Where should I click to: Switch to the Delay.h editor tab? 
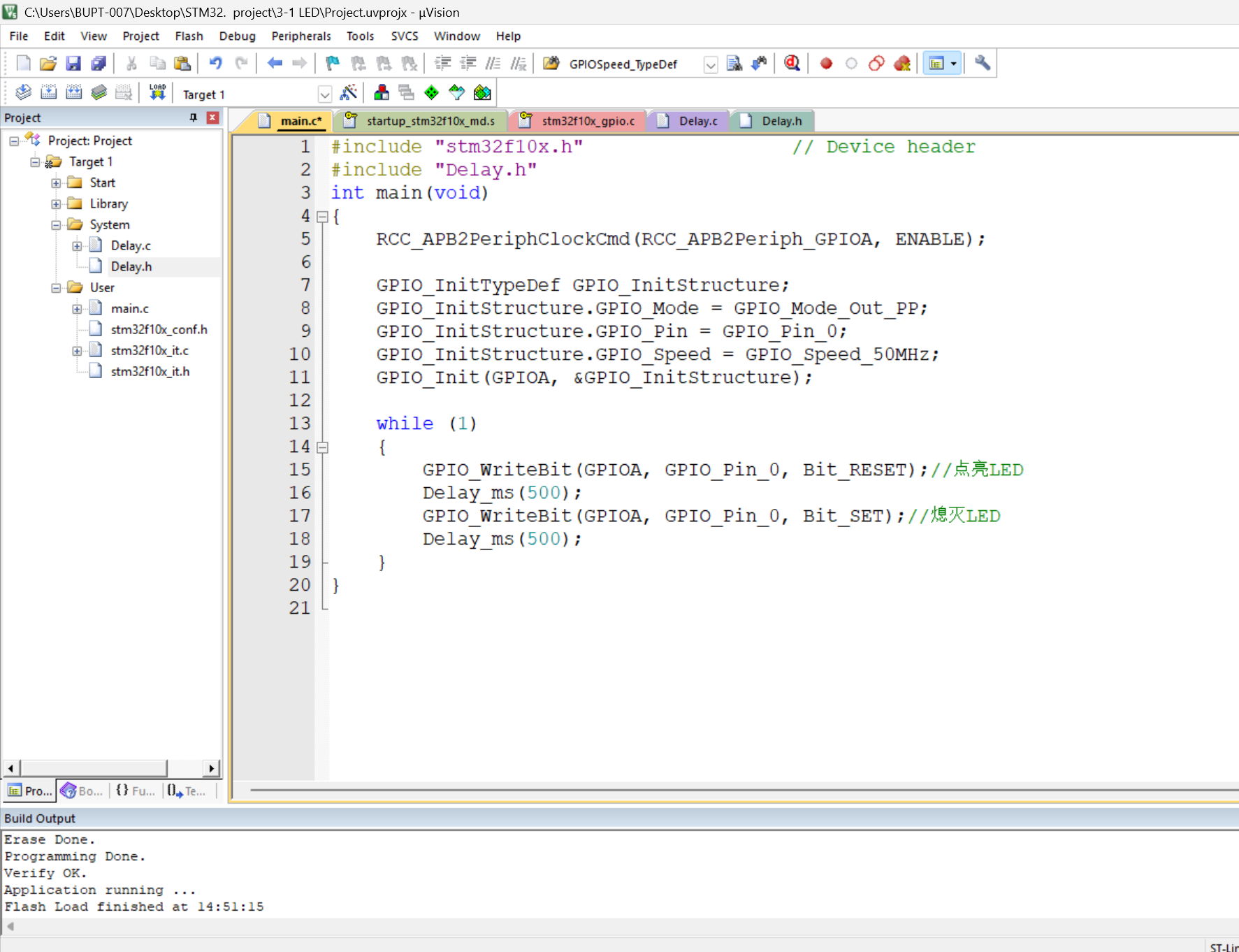772,121
